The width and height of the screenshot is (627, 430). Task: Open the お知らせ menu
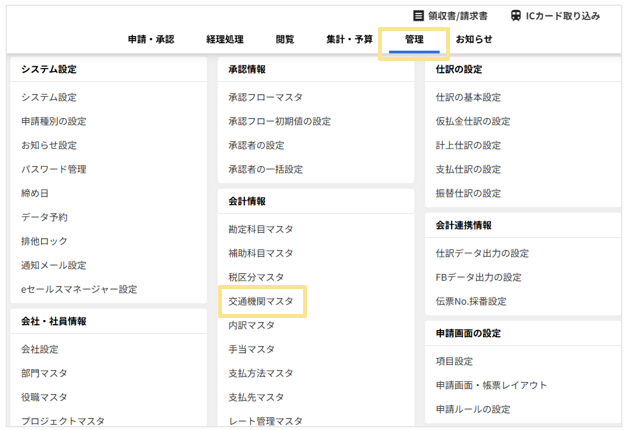[x=474, y=39]
